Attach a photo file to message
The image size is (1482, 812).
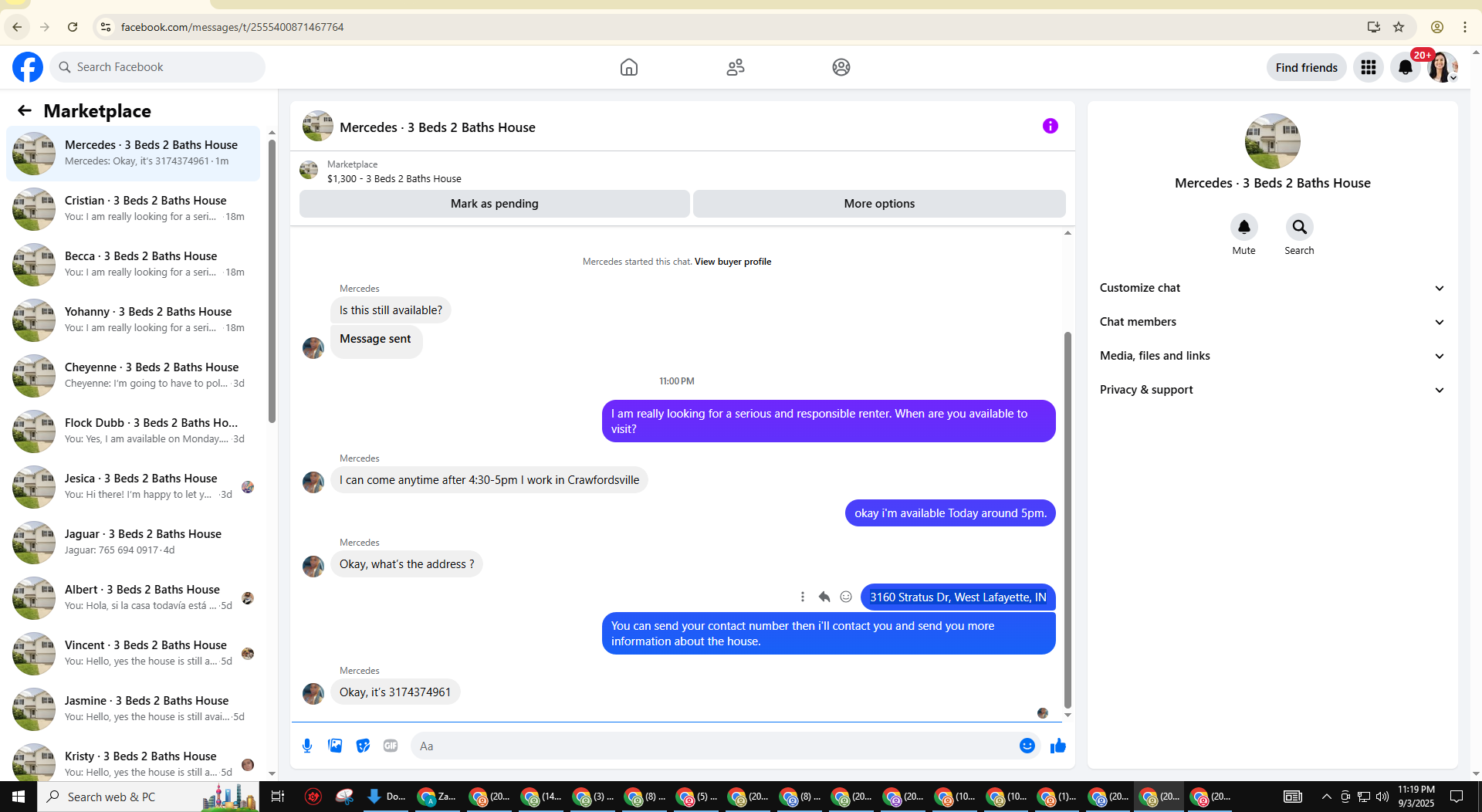(x=335, y=746)
